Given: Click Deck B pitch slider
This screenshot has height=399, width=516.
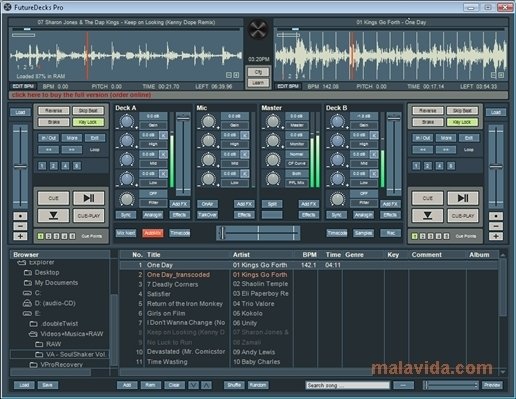Looking at the screenshot, I should click(x=496, y=166).
